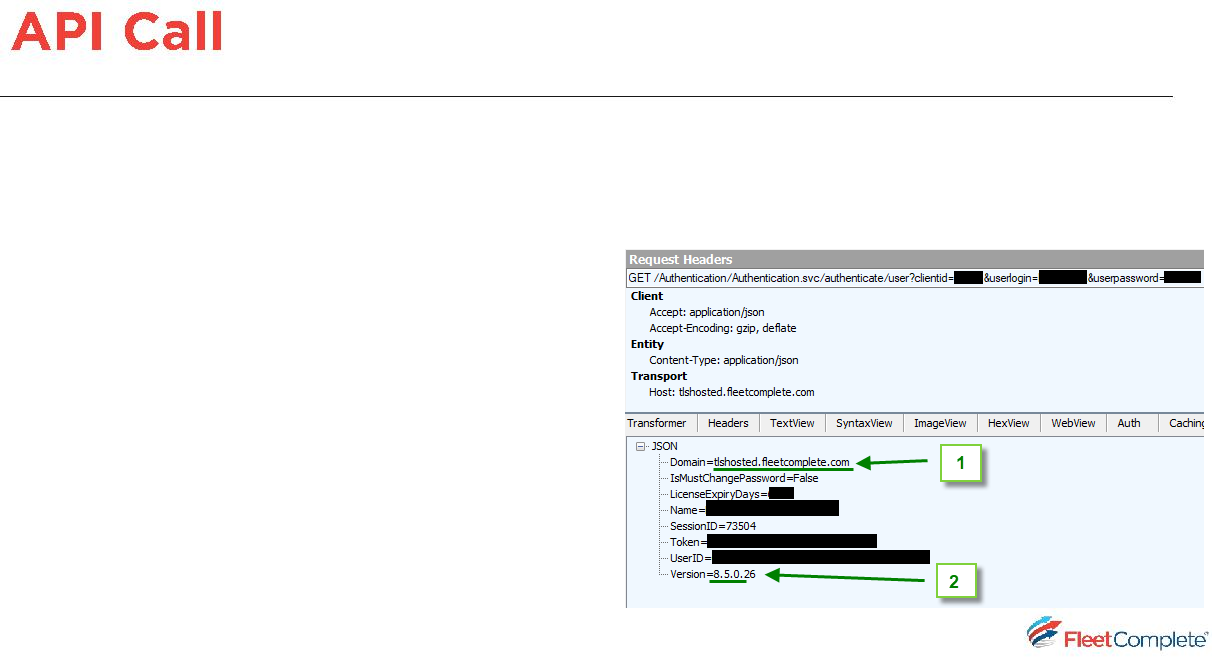
Task: Click the GET /Authentication request line
Action: point(915,278)
